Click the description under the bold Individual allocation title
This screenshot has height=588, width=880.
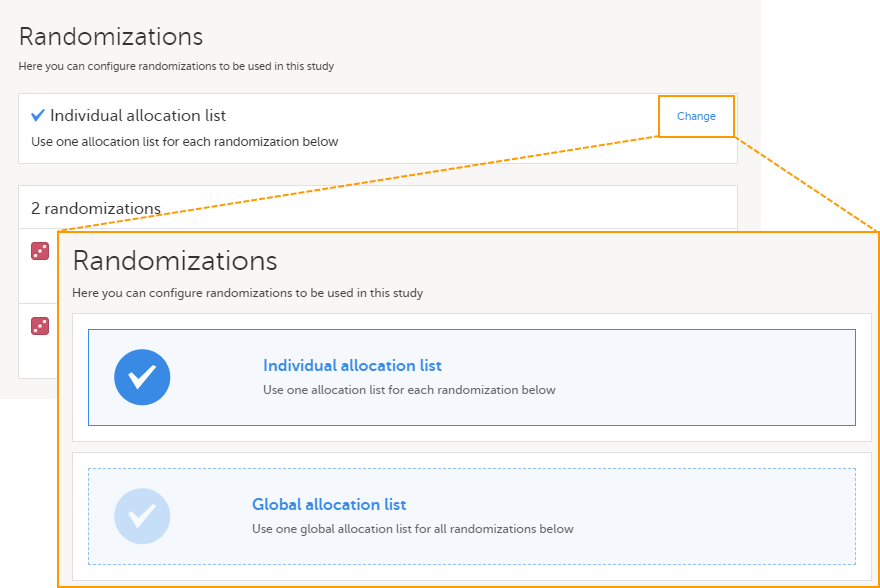[x=409, y=390]
